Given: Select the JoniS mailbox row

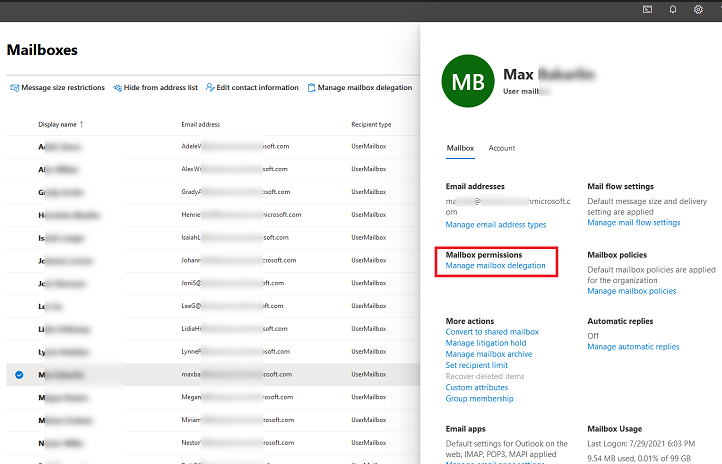Looking at the screenshot, I should [213, 283].
